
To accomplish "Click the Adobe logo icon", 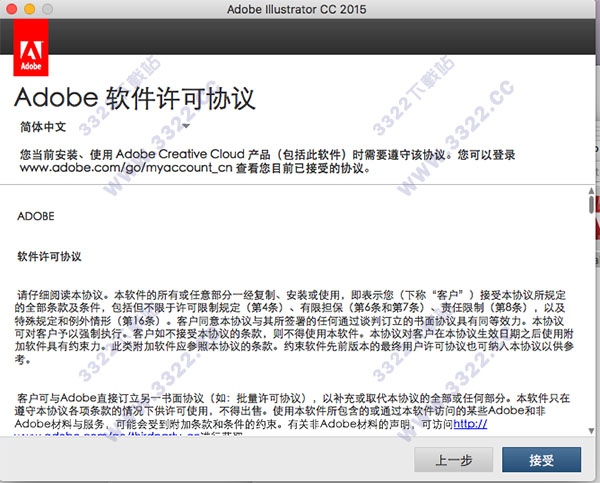I will 31,47.
